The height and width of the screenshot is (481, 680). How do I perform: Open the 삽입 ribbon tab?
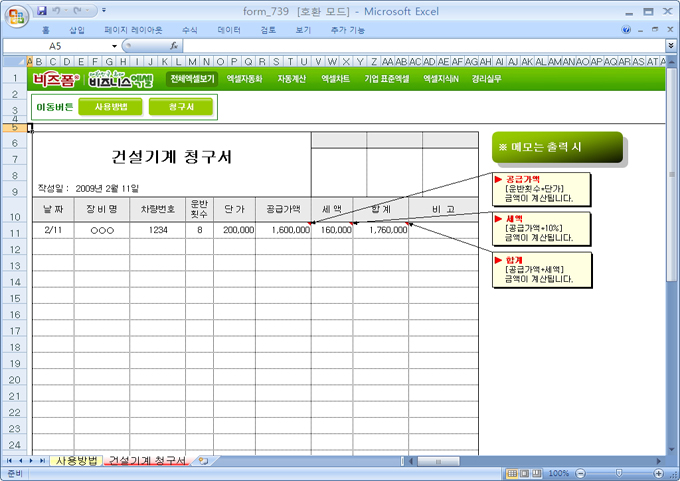tap(77, 30)
